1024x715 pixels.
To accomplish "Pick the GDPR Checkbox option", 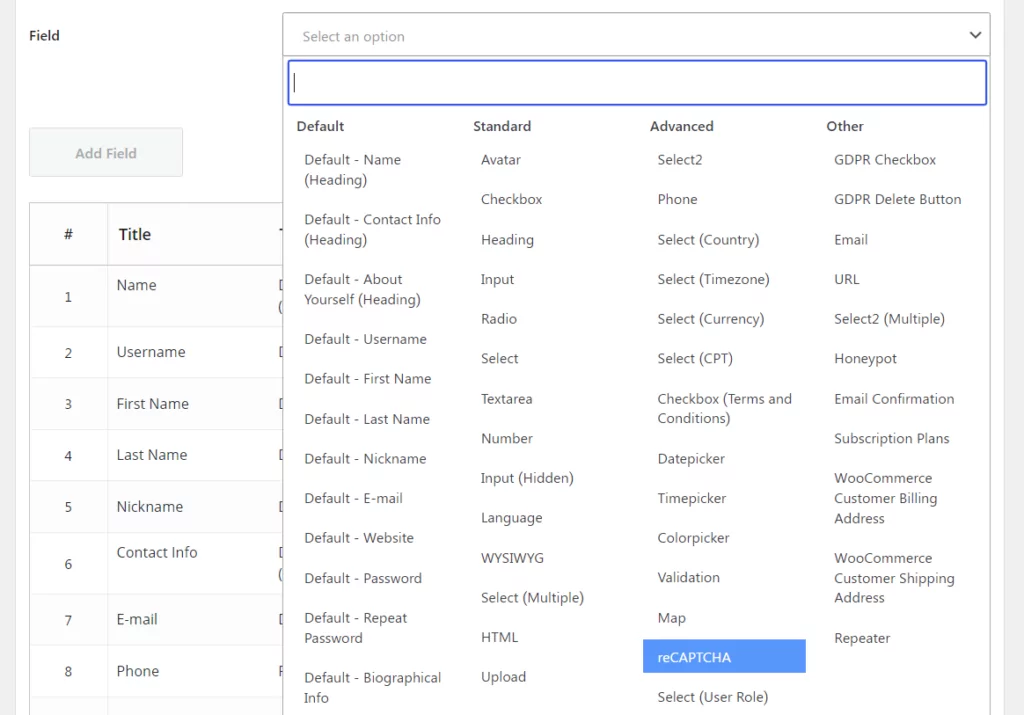I will click(885, 160).
